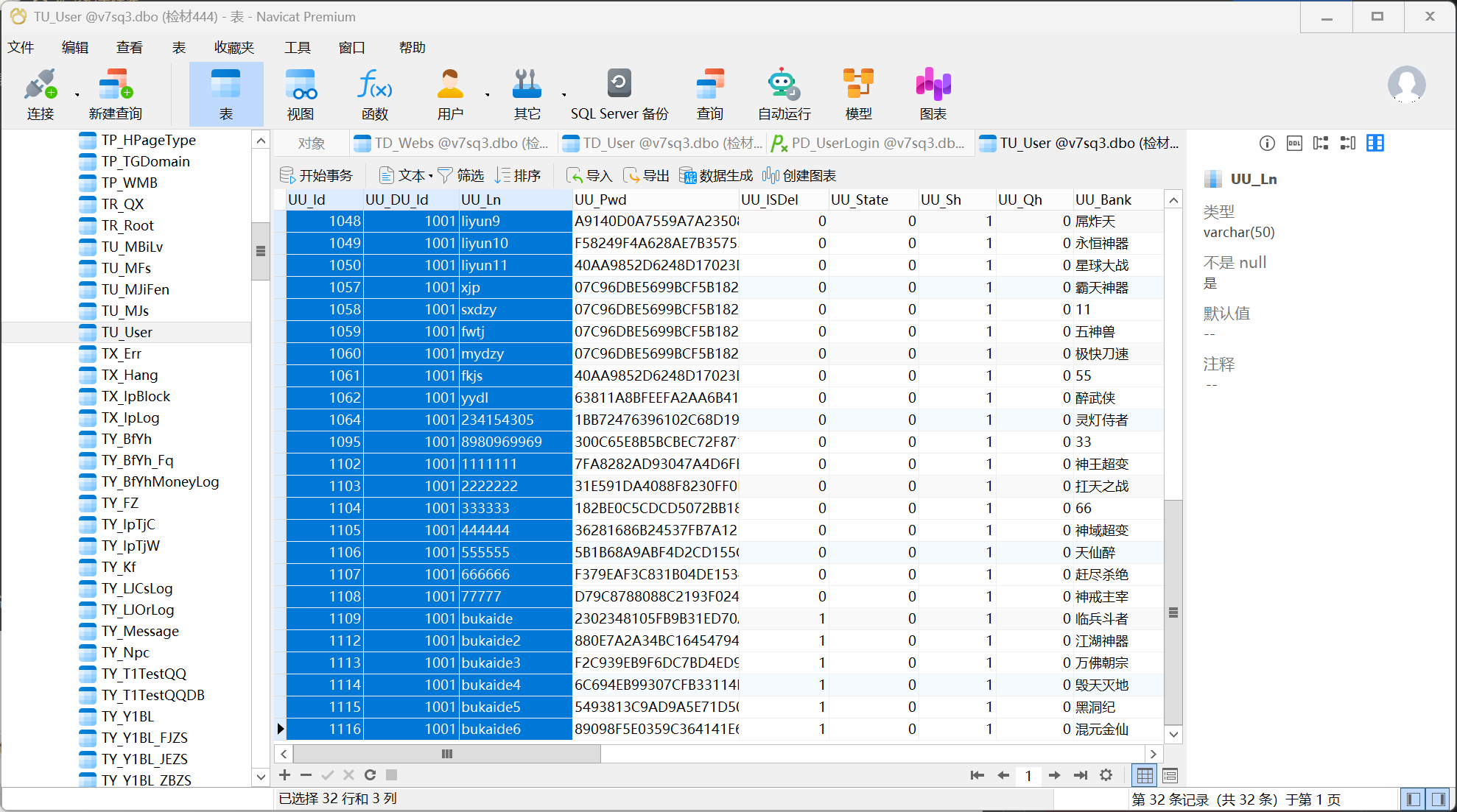Click the Filter (筛选) button
This screenshot has width=1457, height=812.
click(461, 176)
